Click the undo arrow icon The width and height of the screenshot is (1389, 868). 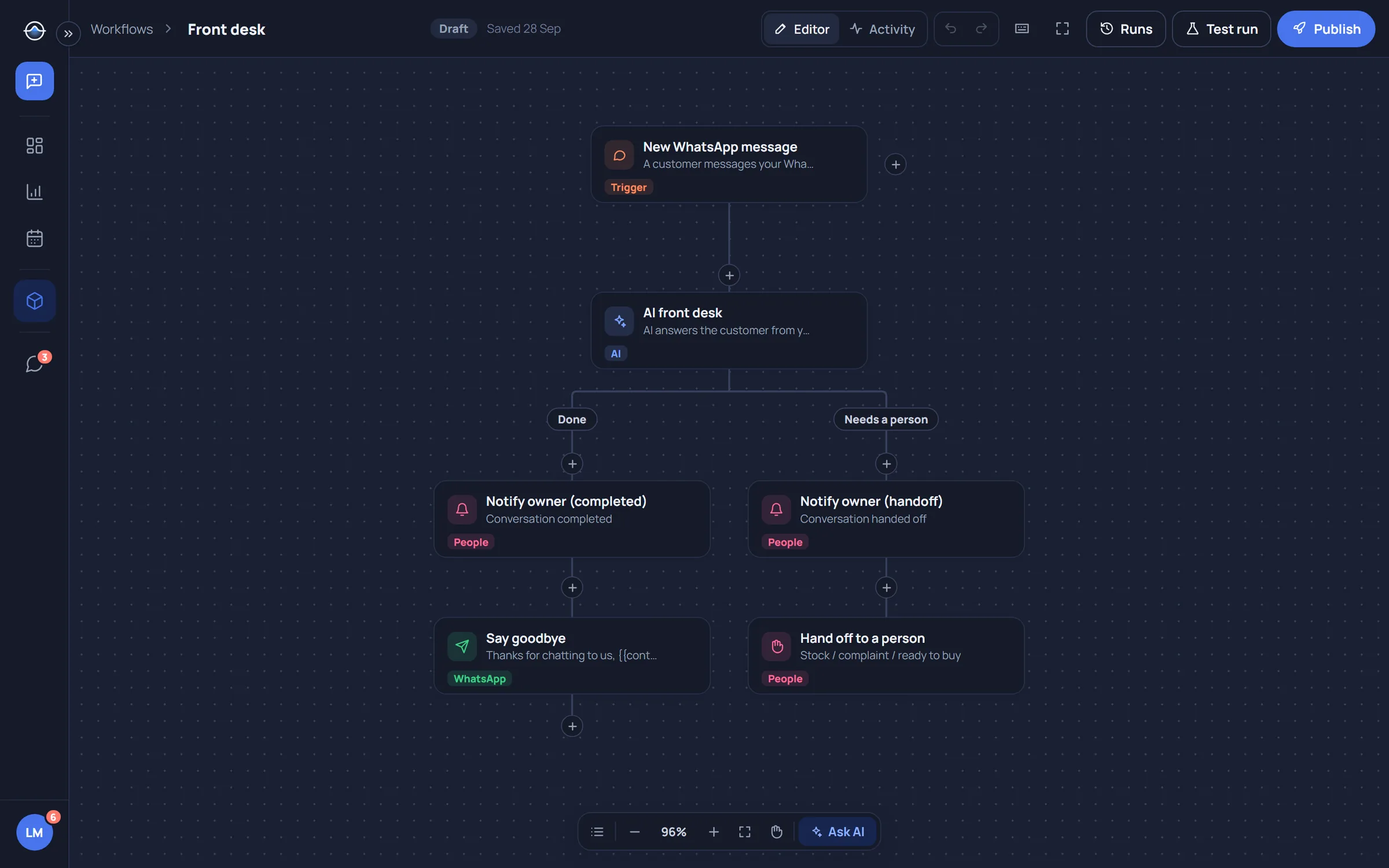tap(950, 28)
